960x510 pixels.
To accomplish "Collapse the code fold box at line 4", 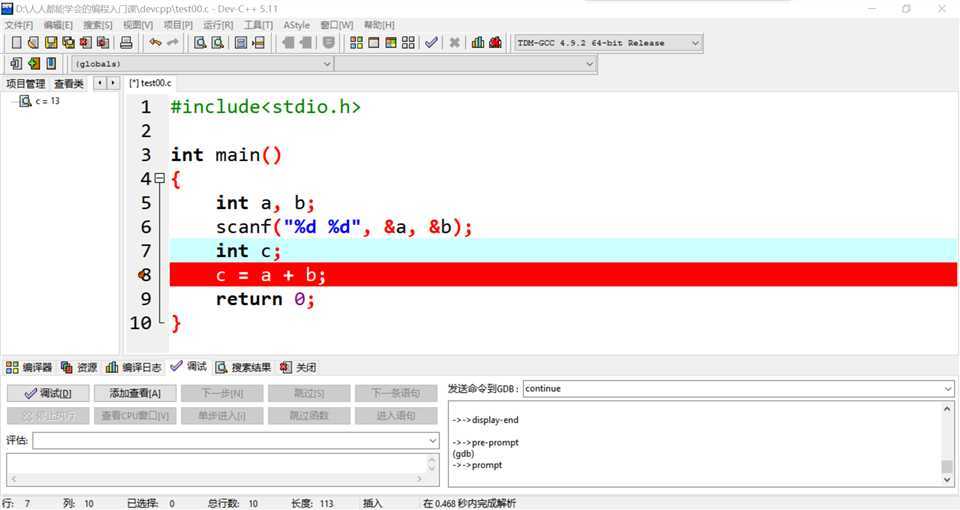I will (x=159, y=179).
